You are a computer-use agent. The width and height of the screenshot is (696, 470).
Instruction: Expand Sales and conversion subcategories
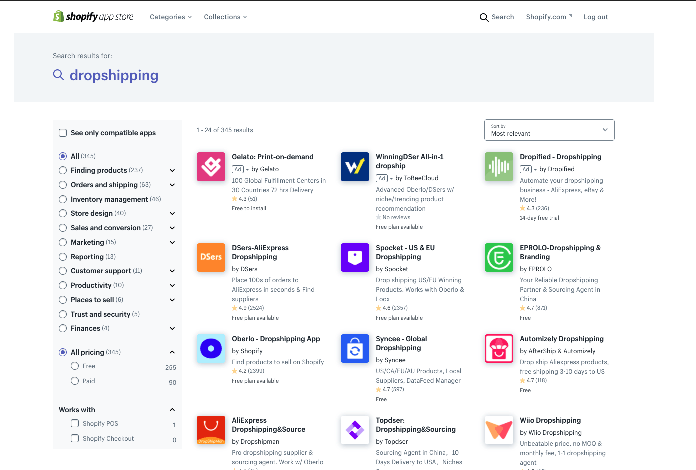(x=172, y=228)
